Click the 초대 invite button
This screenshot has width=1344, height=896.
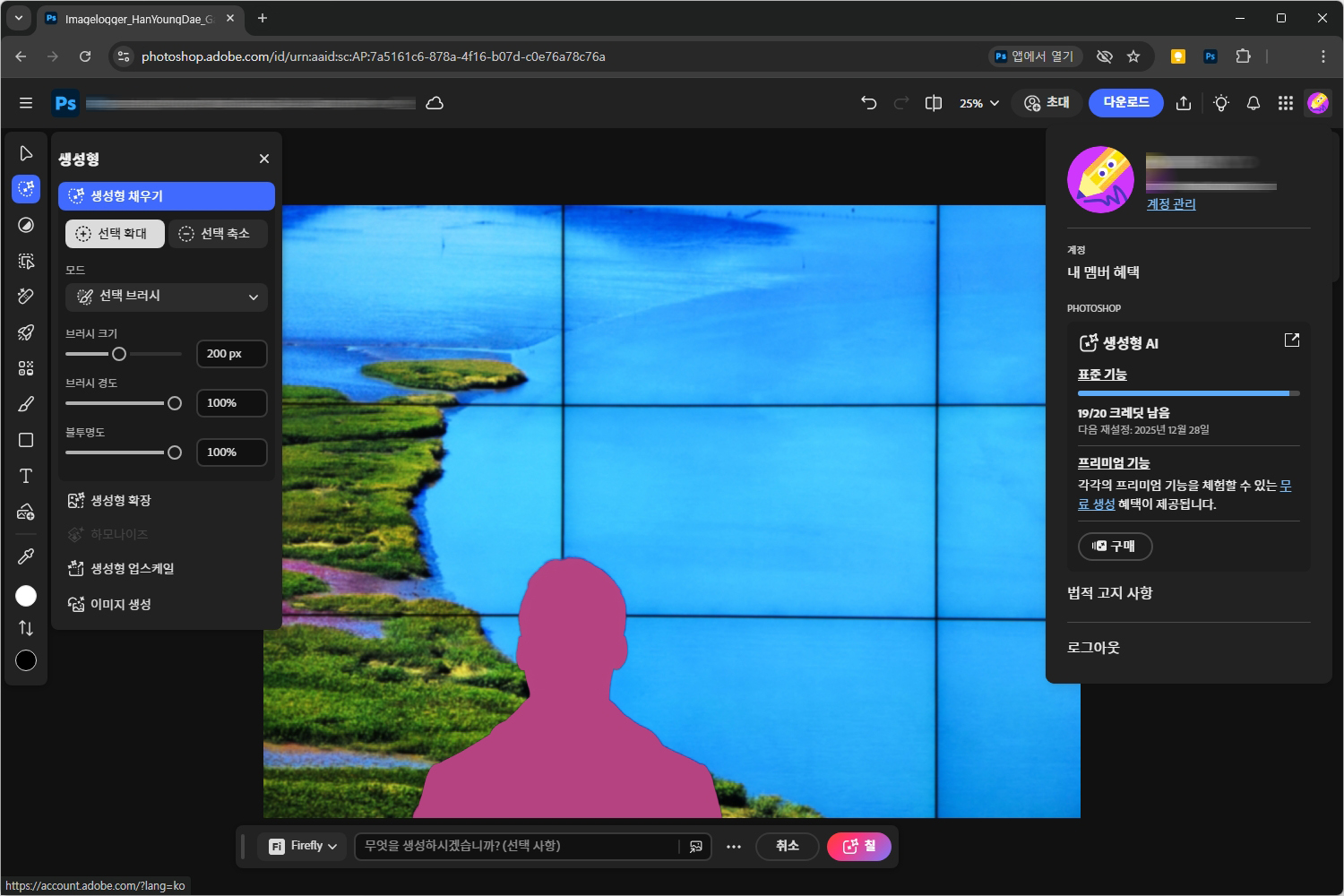tap(1047, 103)
